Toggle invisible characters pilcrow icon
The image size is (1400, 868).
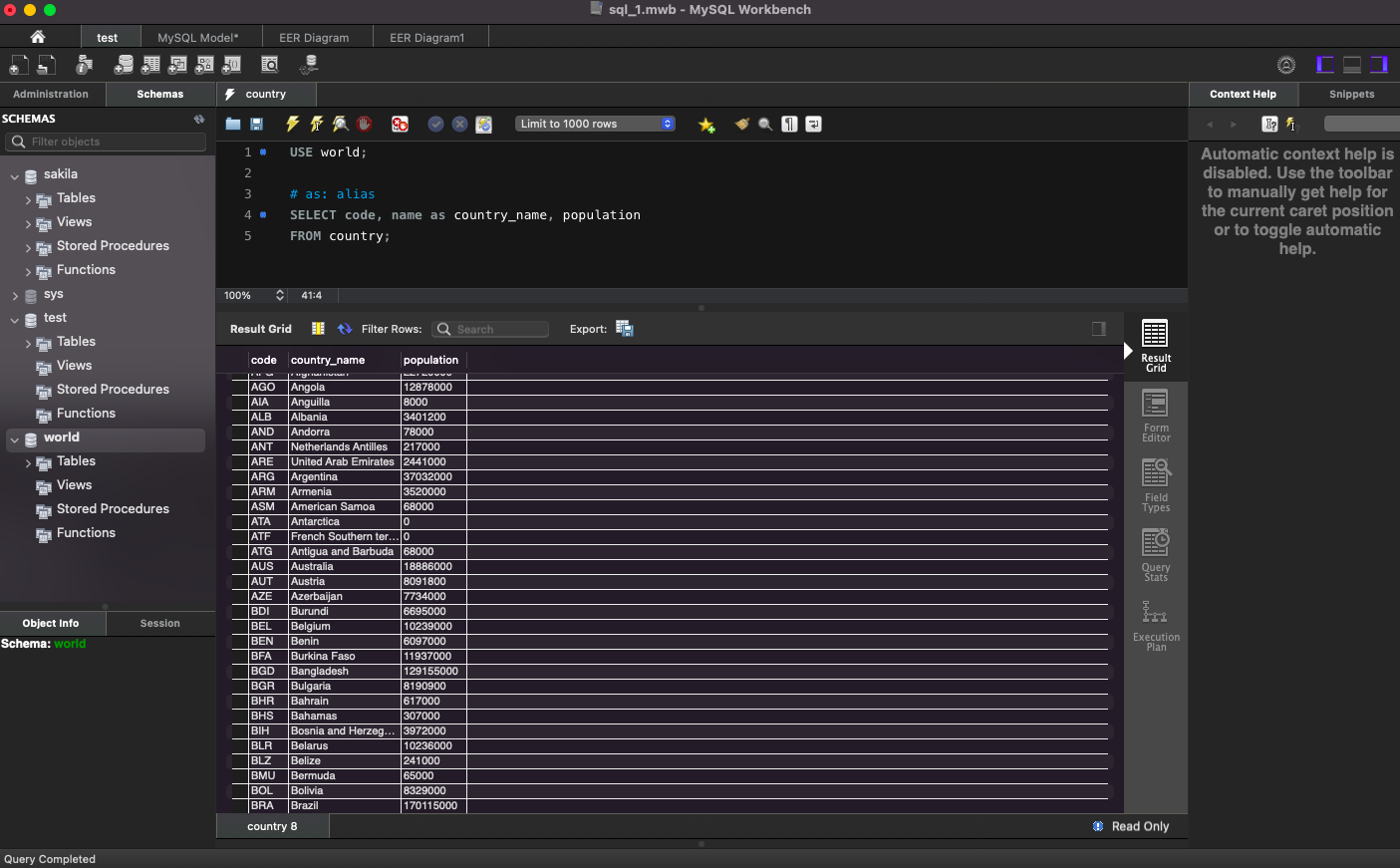[789, 125]
